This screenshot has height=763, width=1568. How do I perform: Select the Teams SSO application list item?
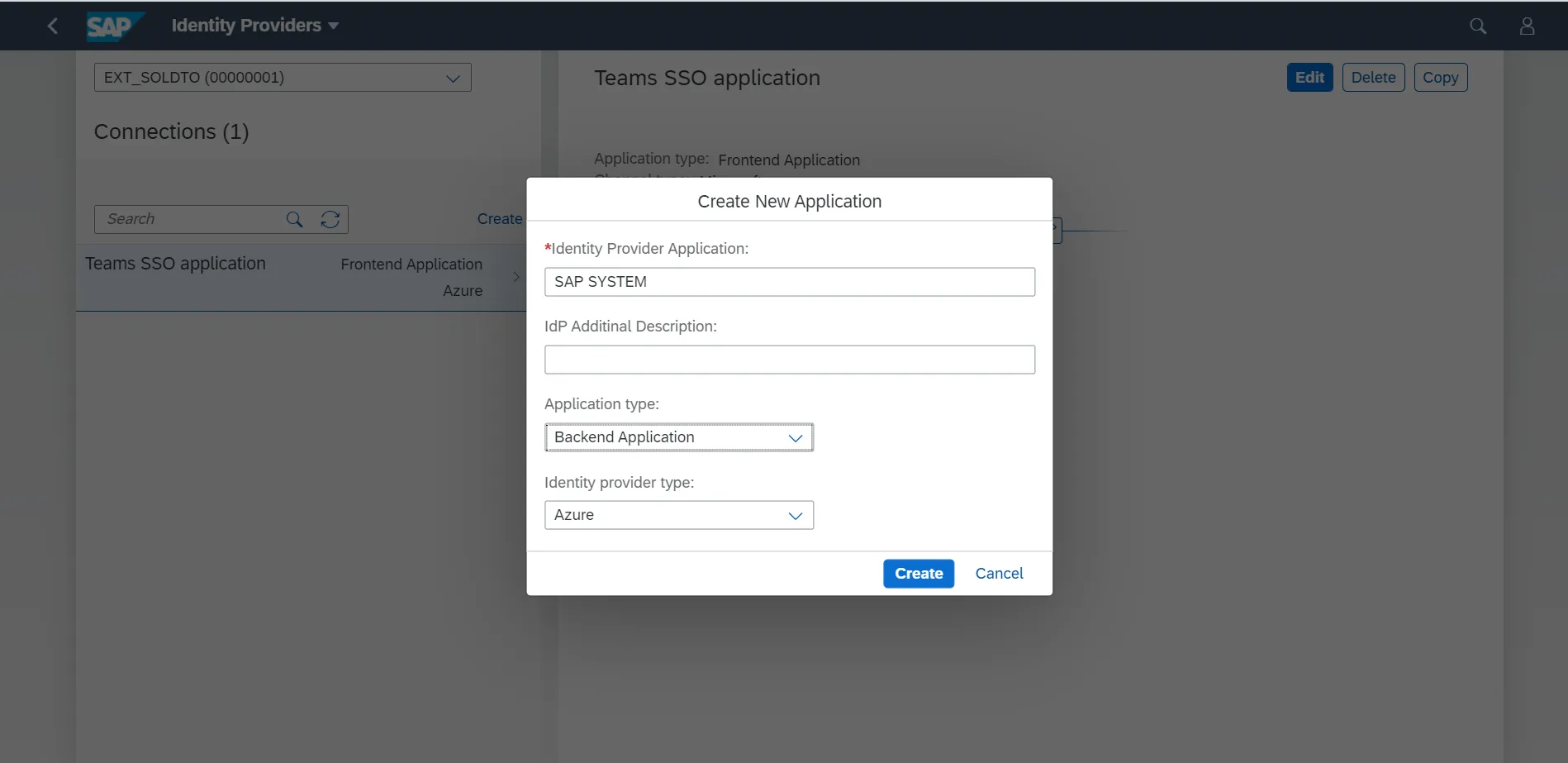[301, 277]
